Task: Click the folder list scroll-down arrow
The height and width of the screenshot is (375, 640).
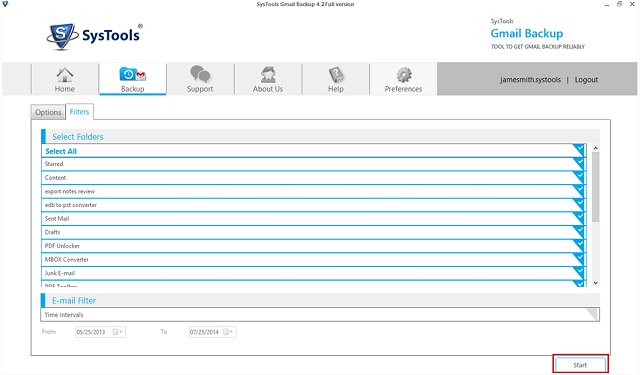Action: coord(596,283)
